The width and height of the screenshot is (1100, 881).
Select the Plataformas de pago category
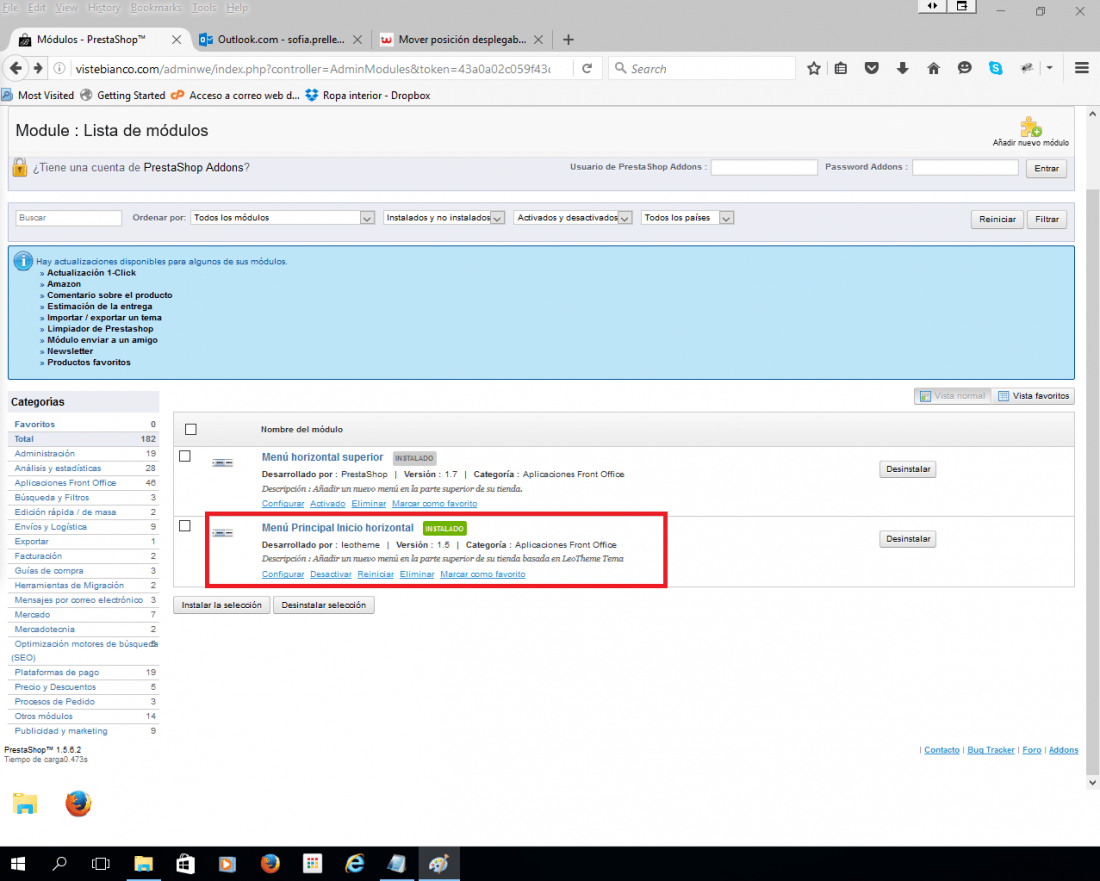pos(56,672)
